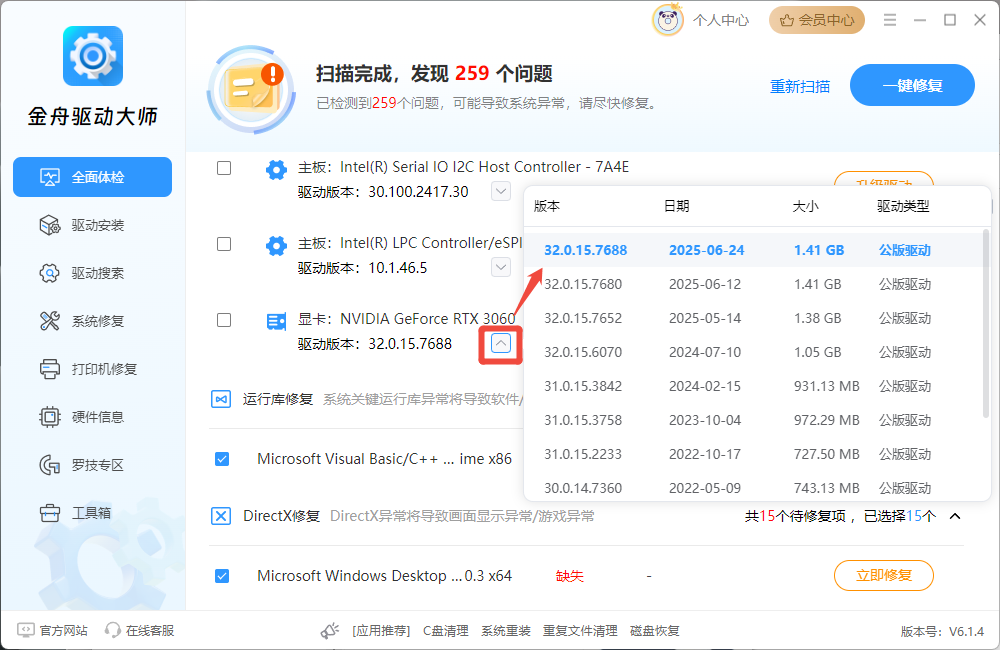This screenshot has height=650, width=1000.
Task: Open the 磁盘恢复 link
Action: coord(655,631)
